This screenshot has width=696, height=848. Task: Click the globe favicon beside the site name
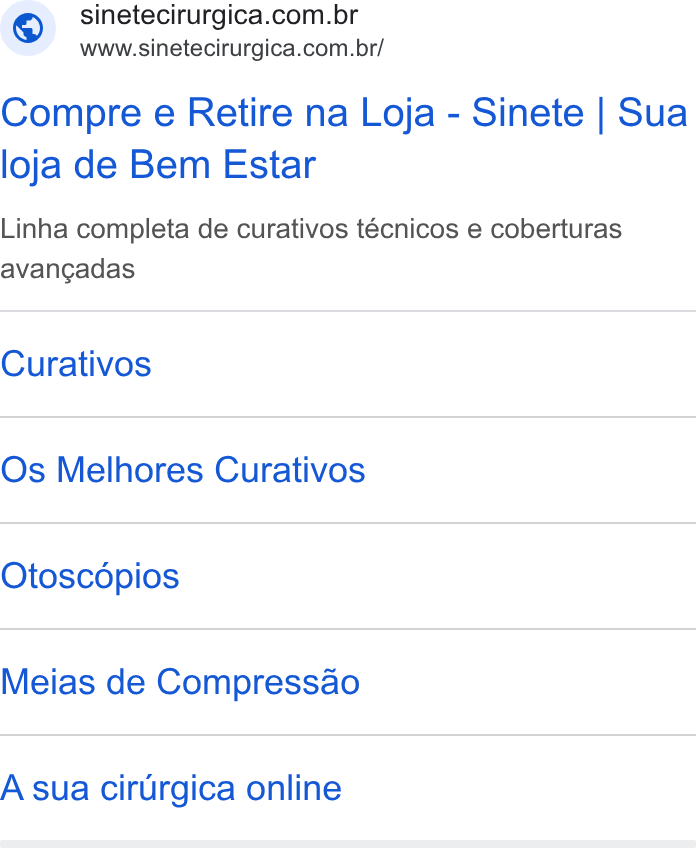(x=28, y=28)
